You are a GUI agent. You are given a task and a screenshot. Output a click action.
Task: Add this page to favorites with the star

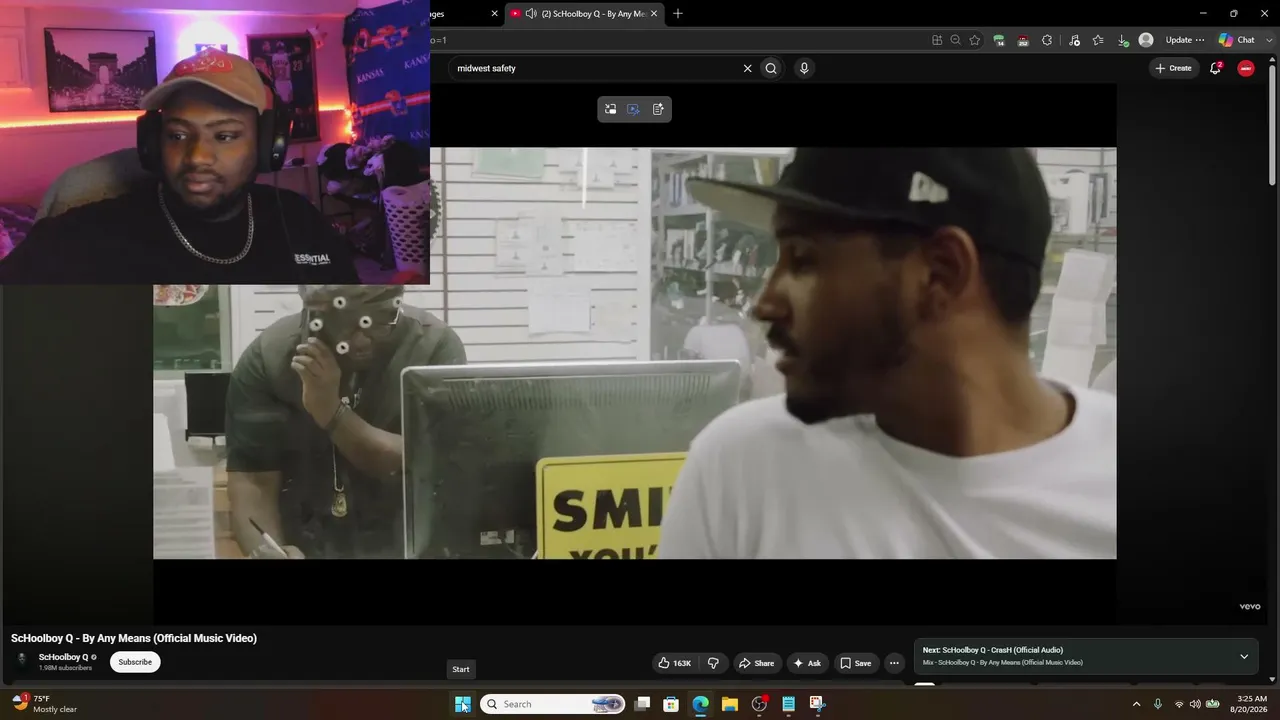[975, 40]
